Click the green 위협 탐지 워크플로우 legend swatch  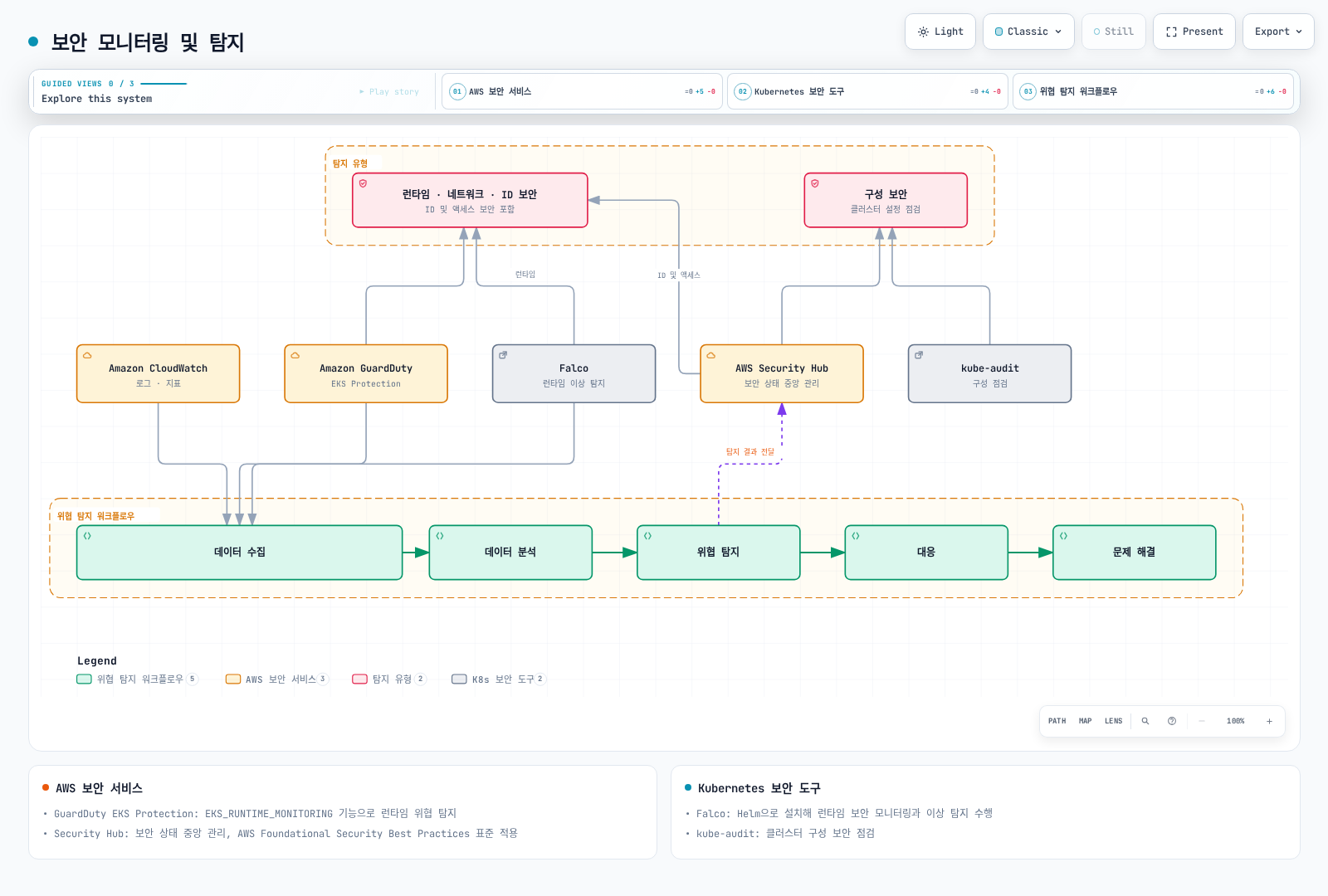tap(84, 679)
